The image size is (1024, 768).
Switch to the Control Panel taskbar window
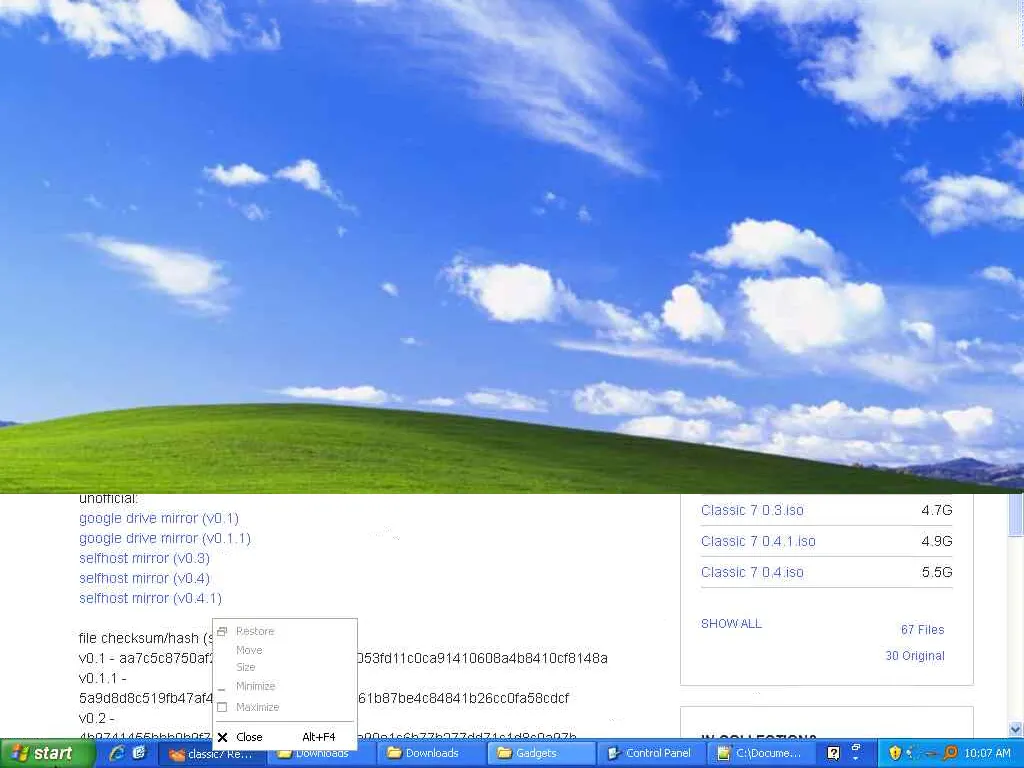[651, 753]
